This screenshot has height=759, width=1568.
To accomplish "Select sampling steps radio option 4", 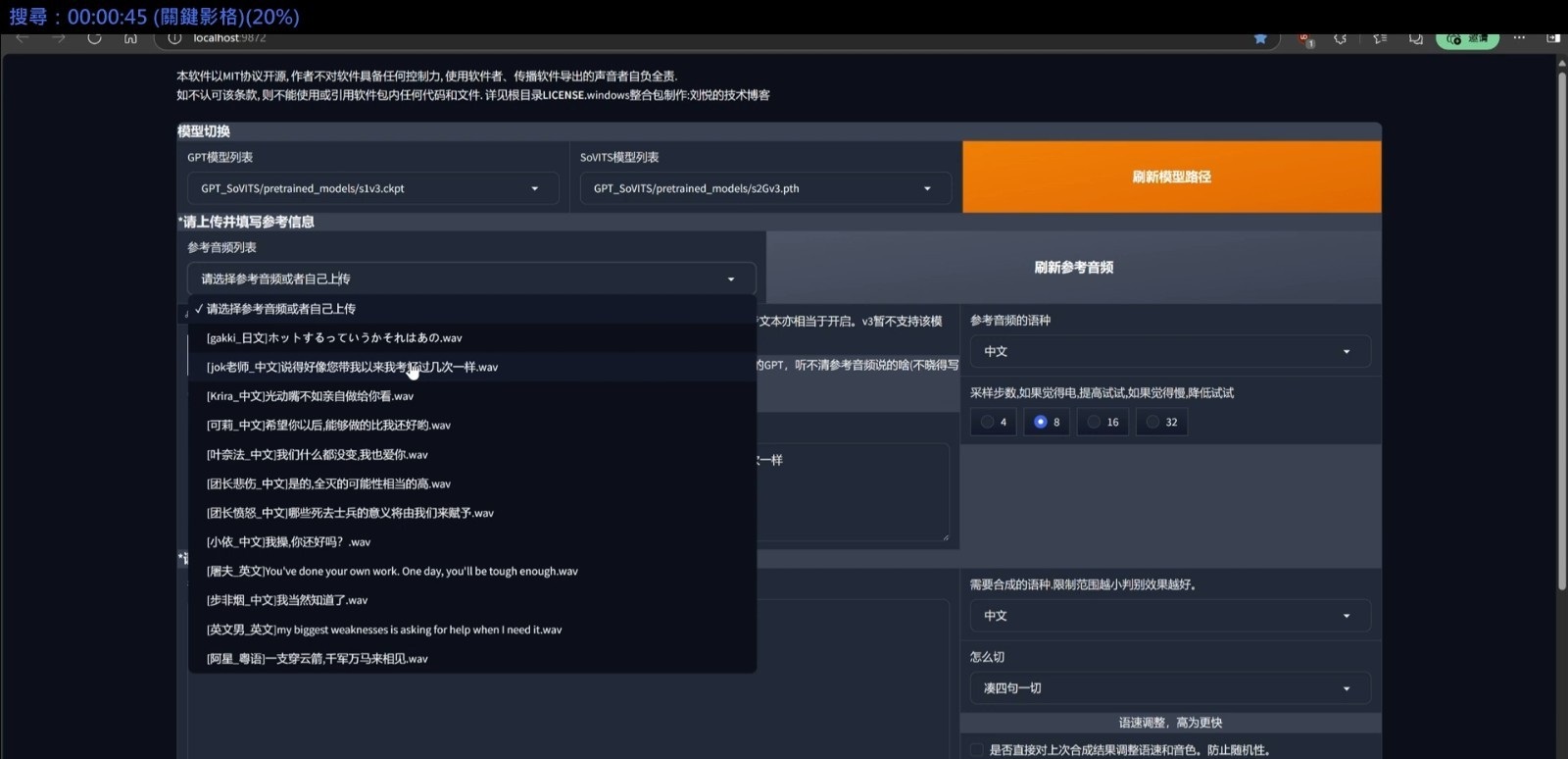I will point(994,422).
